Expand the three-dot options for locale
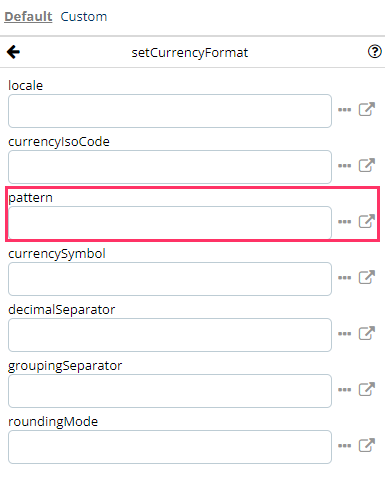 pos(345,110)
